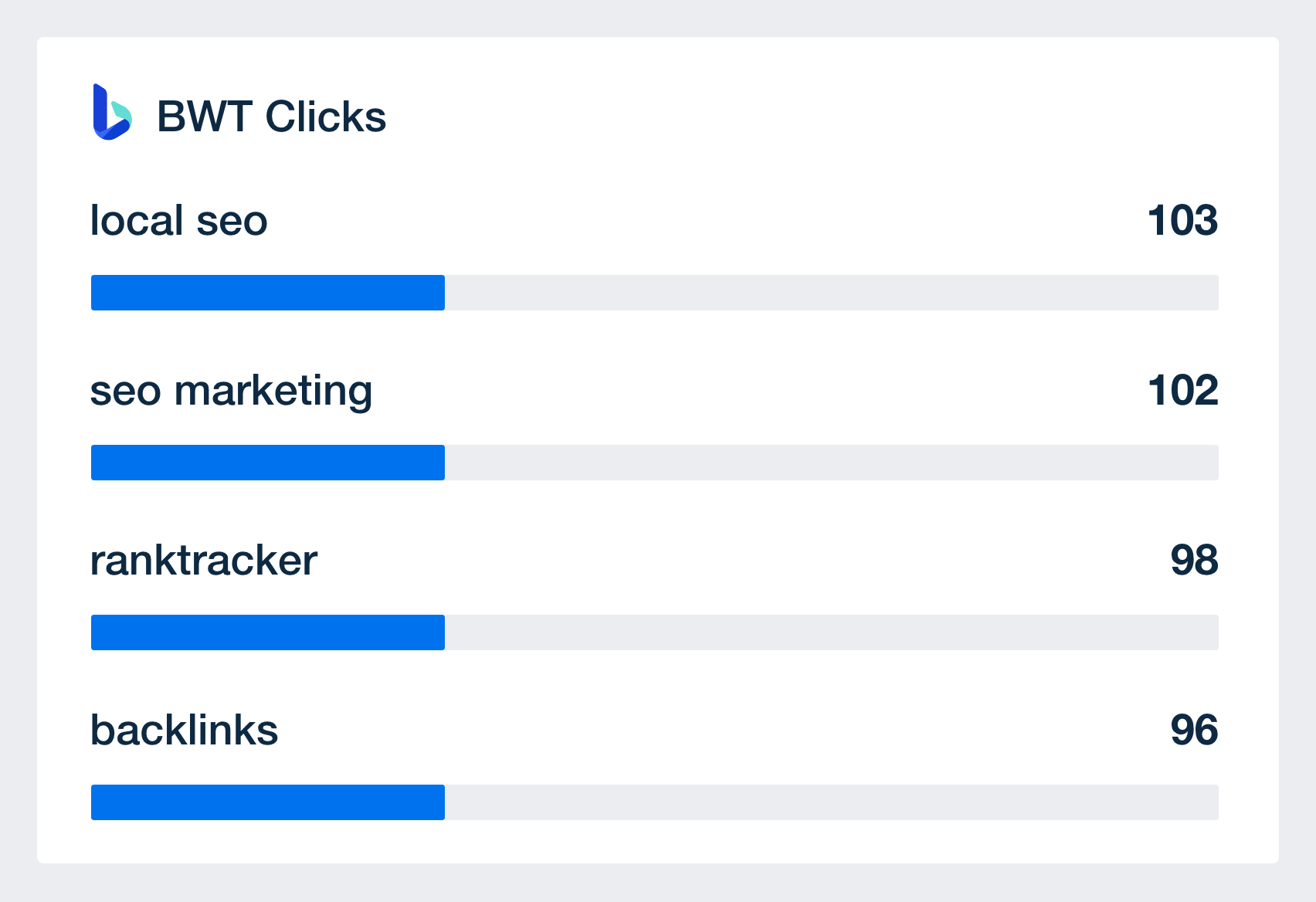The width and height of the screenshot is (1316, 902).
Task: Click the 102 clicks value
Action: tap(1182, 391)
